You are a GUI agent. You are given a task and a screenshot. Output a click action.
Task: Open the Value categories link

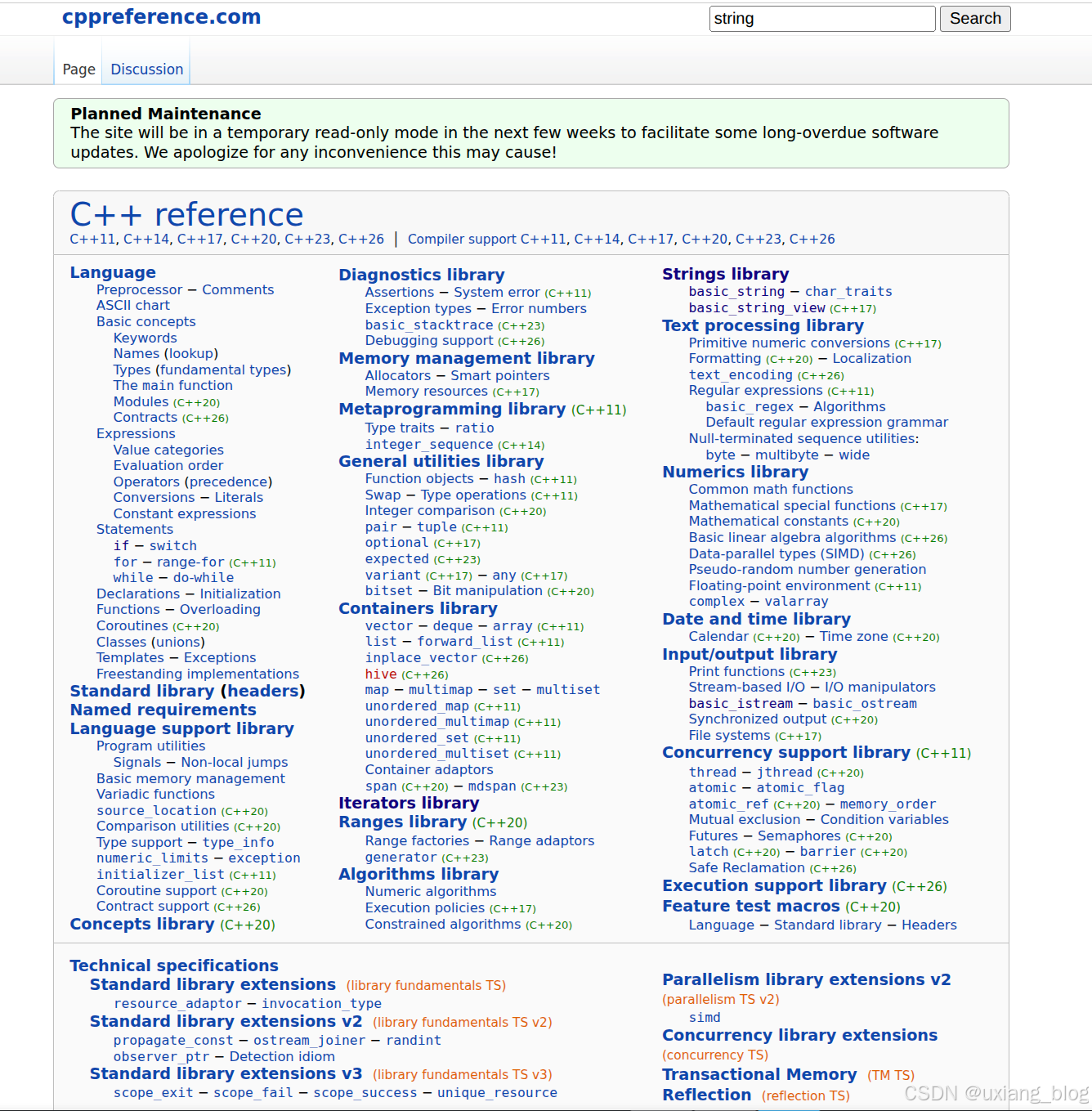click(168, 450)
